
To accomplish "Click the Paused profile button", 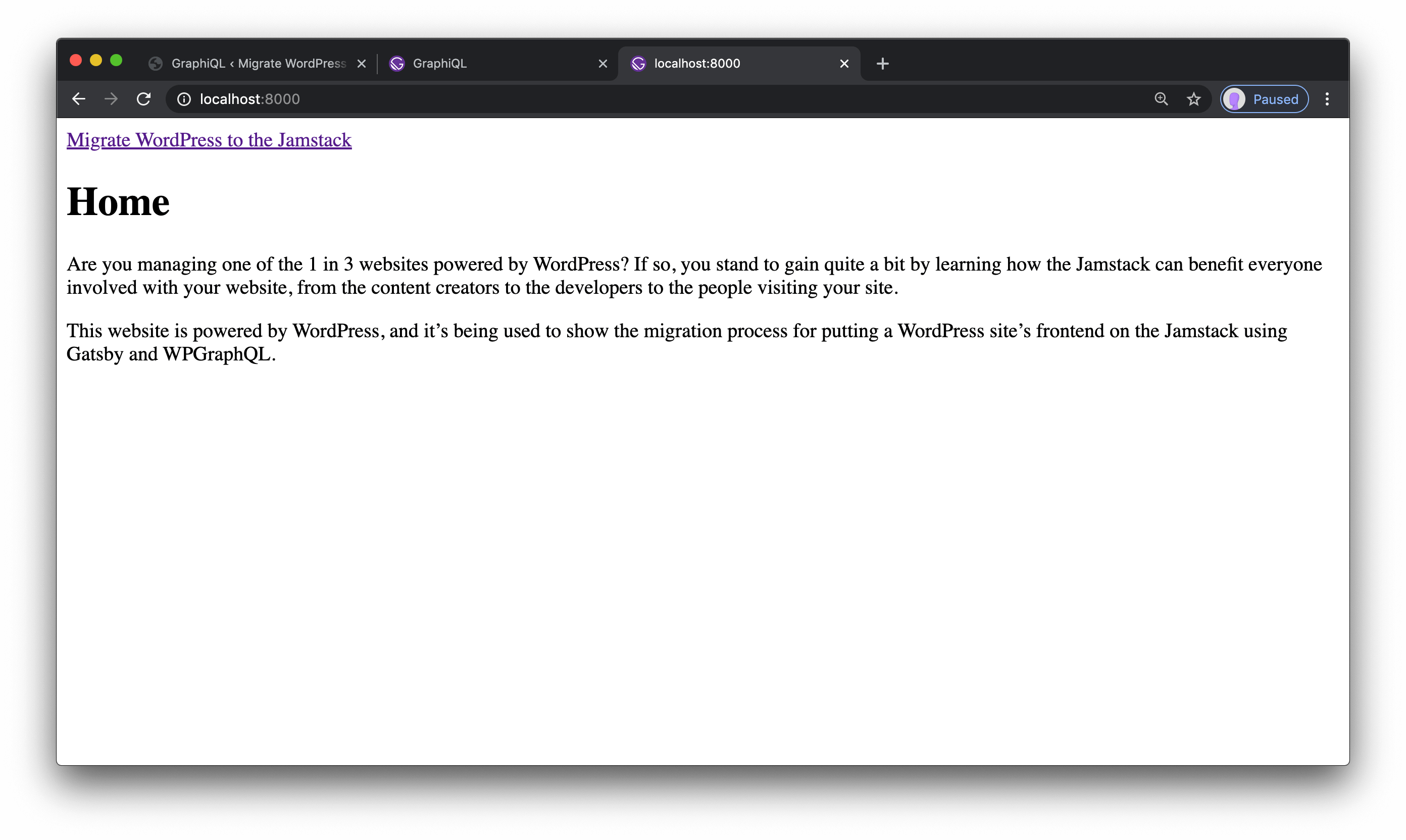I will pos(1263,99).
